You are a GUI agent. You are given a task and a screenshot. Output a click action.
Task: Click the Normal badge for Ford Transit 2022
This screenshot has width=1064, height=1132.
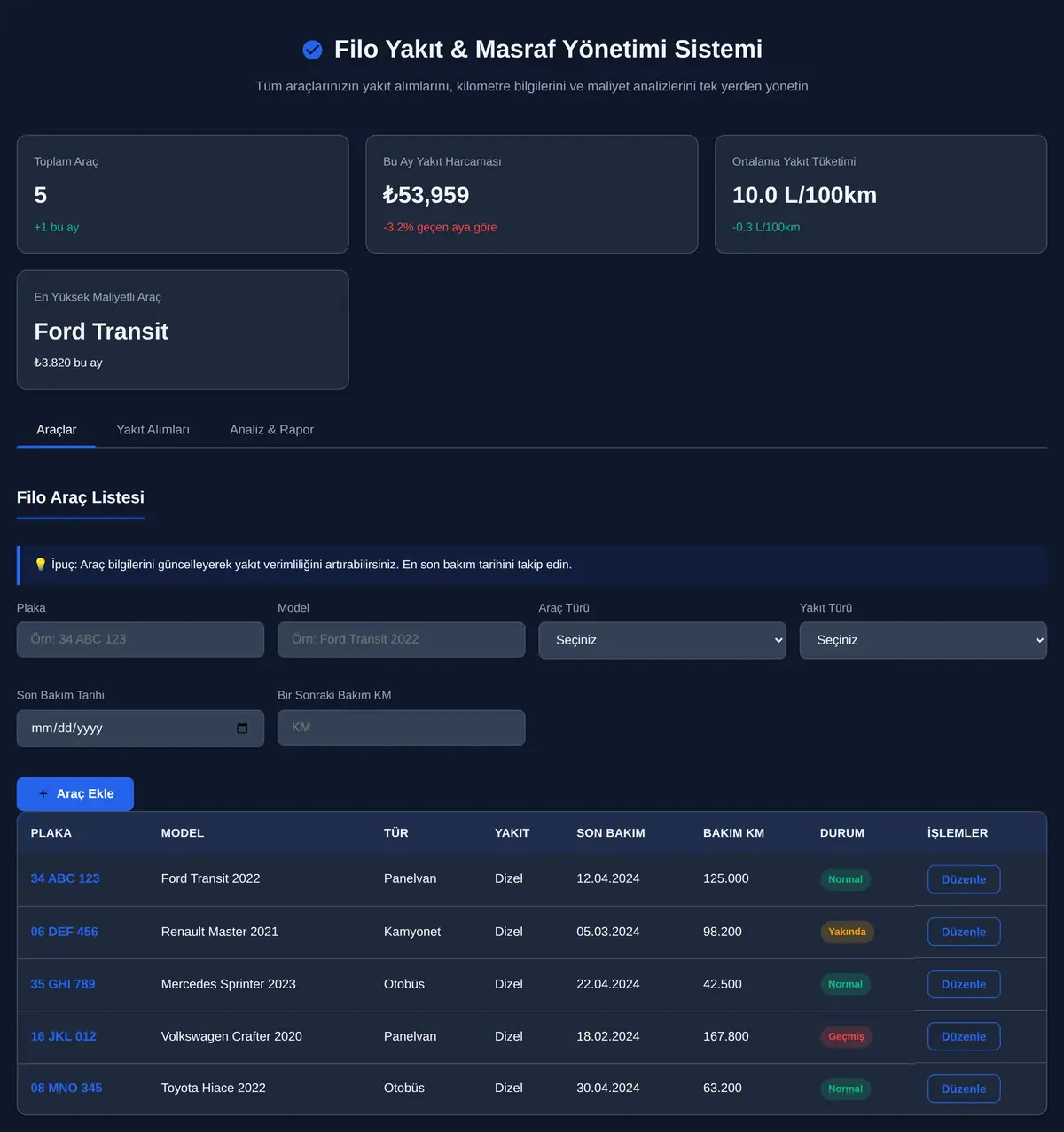pyautogui.click(x=845, y=879)
